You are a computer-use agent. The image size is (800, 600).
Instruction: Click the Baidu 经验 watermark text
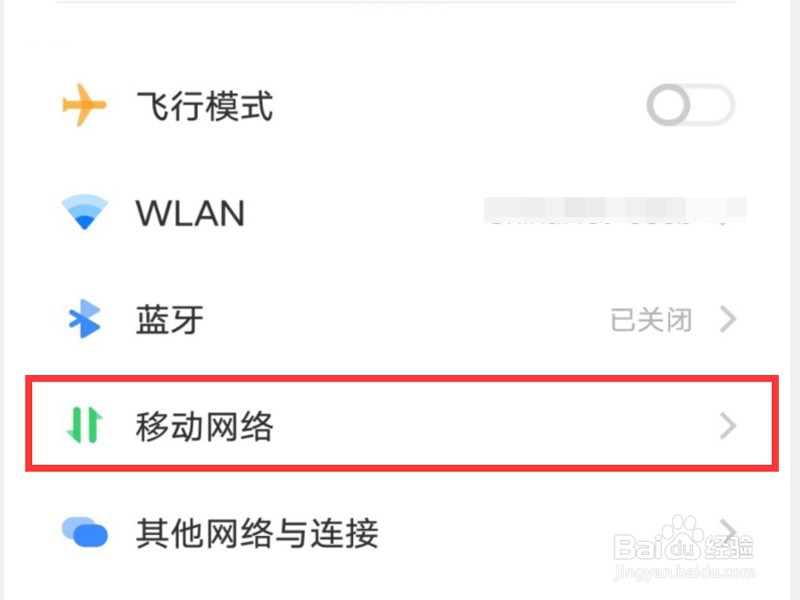683,546
